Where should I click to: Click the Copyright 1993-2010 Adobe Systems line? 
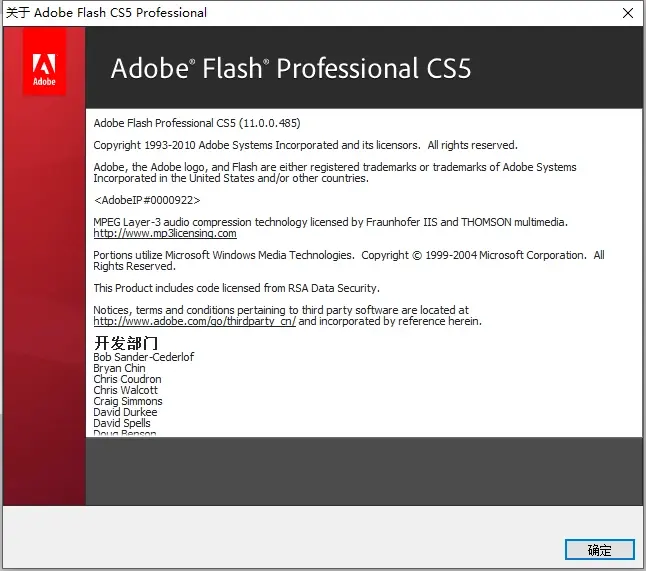coord(305,145)
